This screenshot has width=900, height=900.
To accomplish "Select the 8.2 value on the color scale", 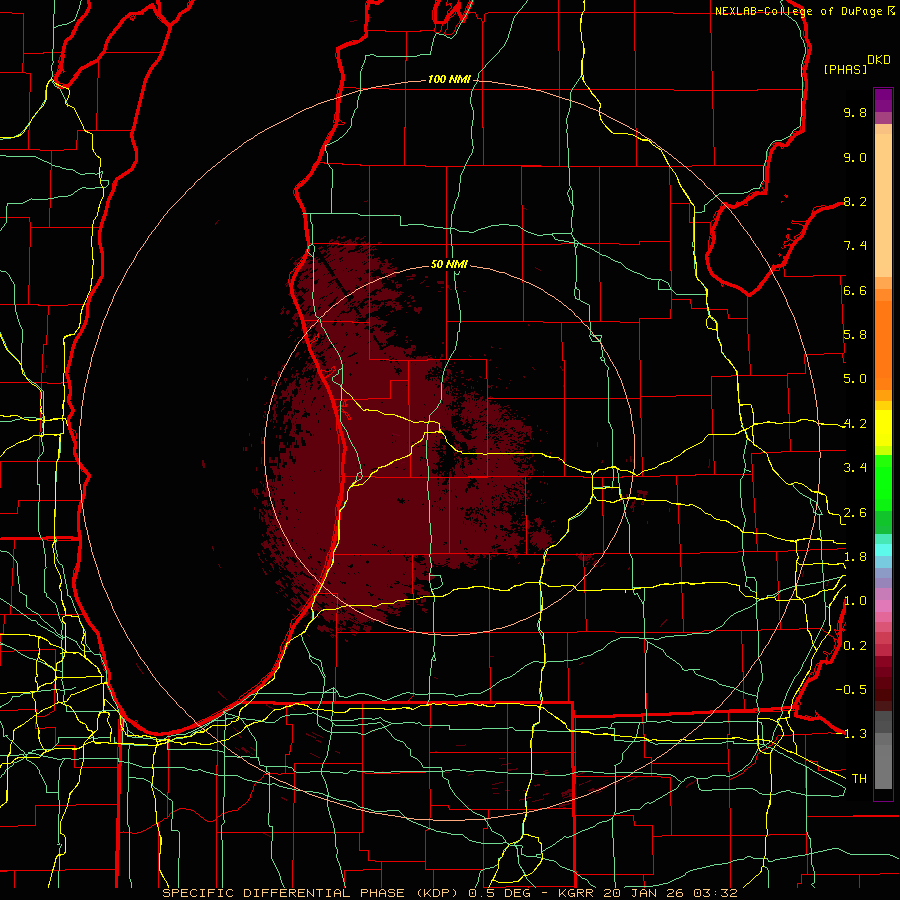I will pos(855,201).
